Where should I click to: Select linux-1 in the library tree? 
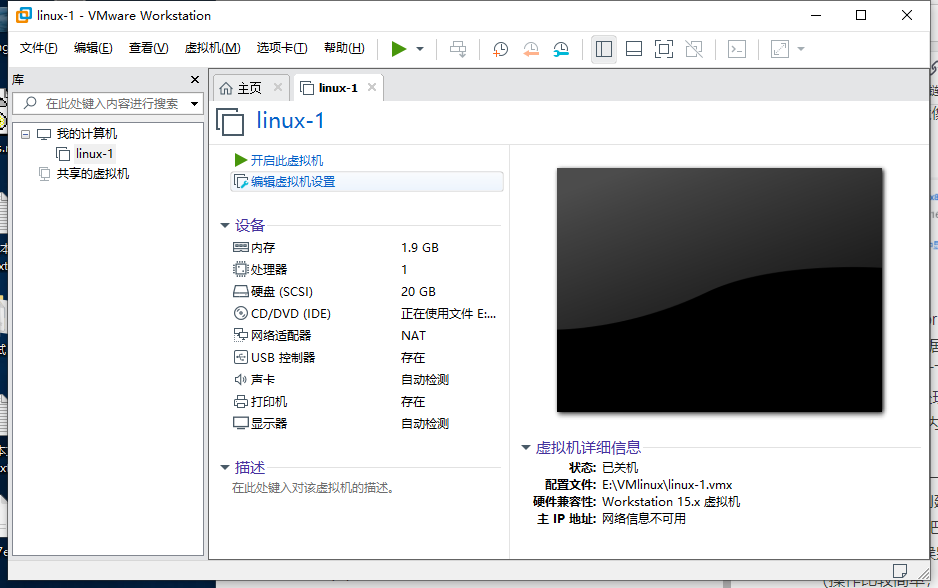94,154
